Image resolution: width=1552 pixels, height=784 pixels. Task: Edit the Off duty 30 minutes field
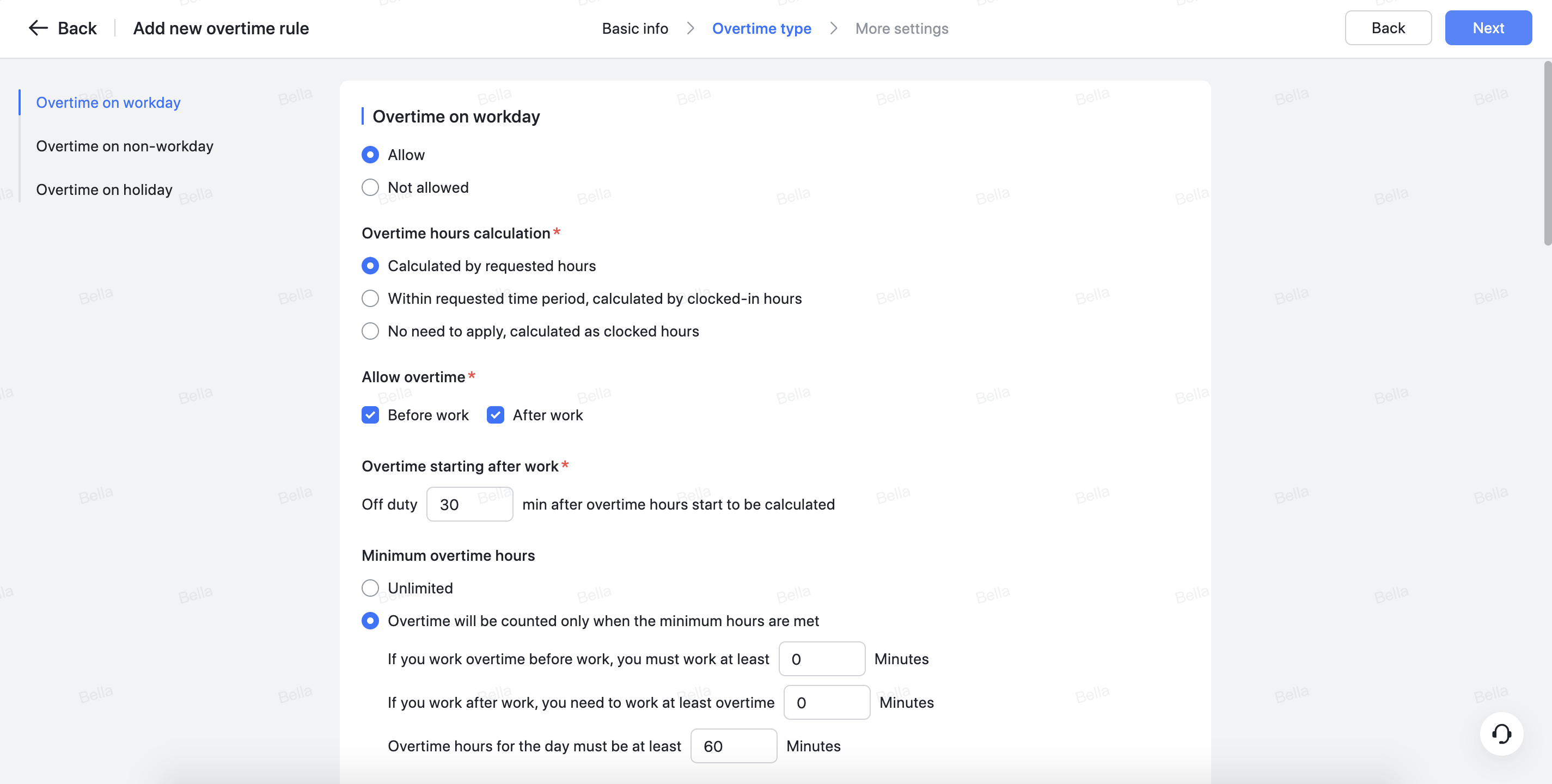point(469,504)
